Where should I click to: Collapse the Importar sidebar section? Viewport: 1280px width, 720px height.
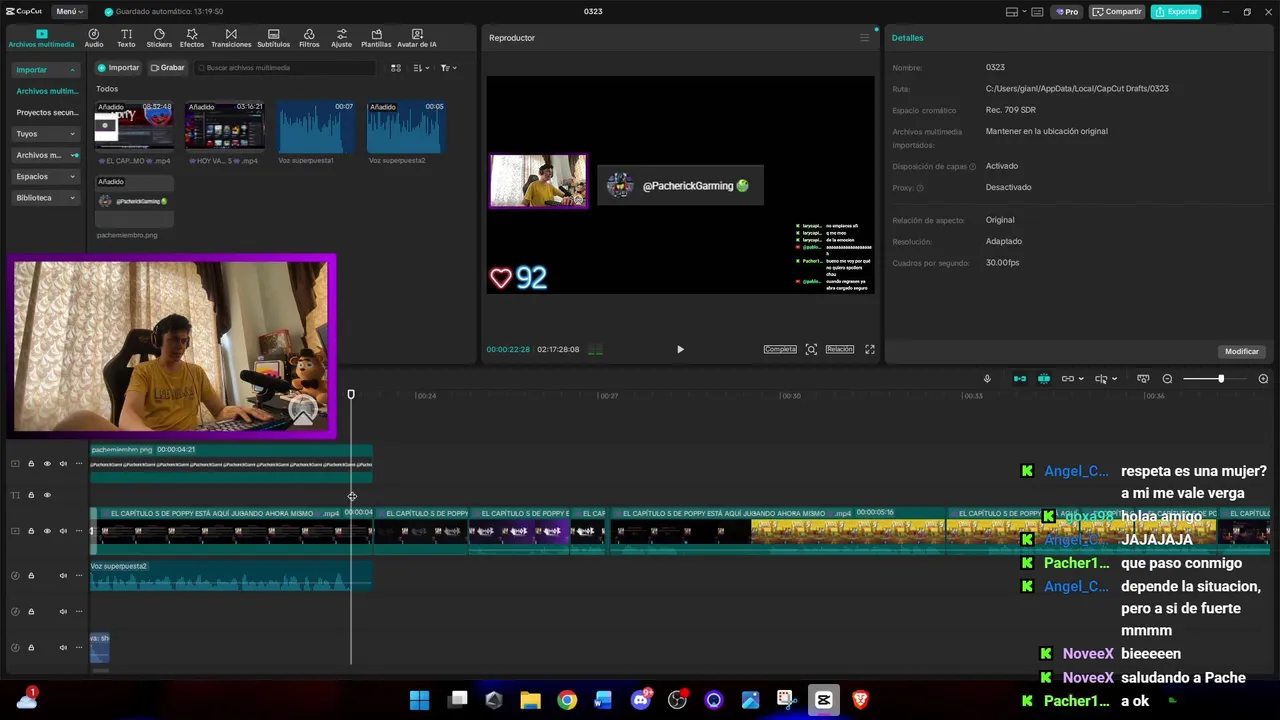[46, 70]
